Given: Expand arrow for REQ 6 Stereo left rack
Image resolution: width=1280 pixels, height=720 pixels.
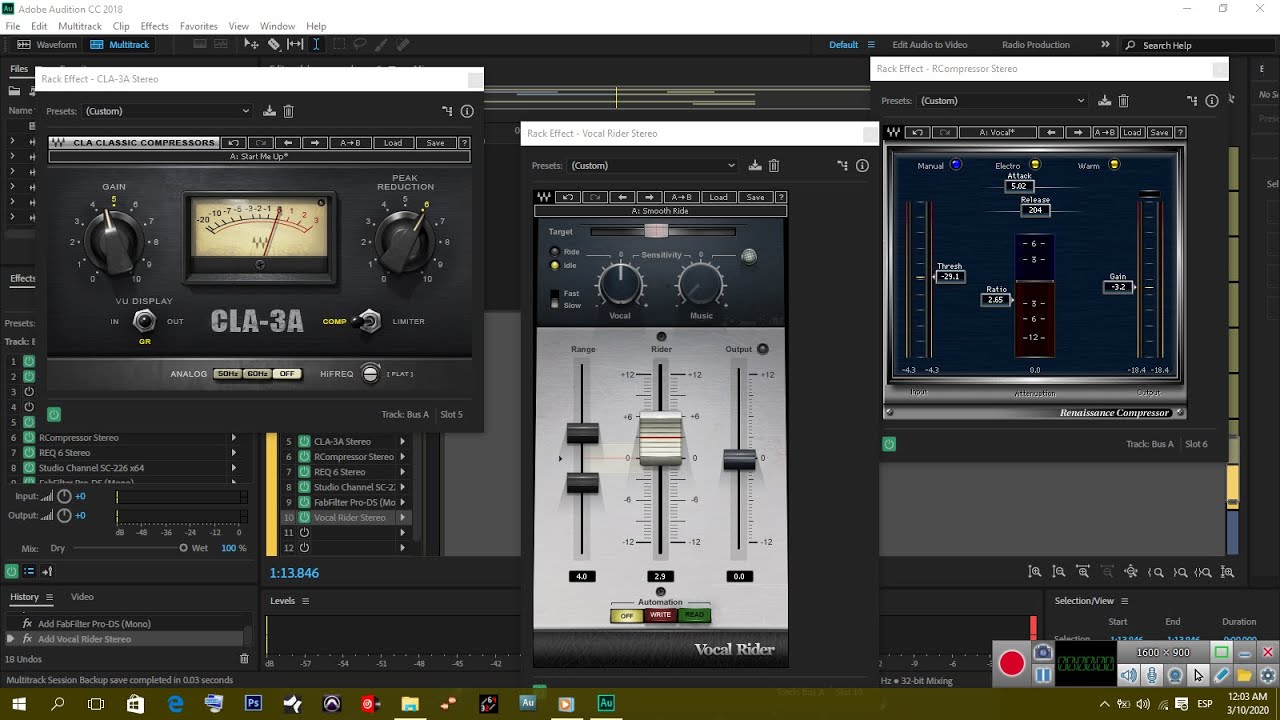Looking at the screenshot, I should (234, 453).
